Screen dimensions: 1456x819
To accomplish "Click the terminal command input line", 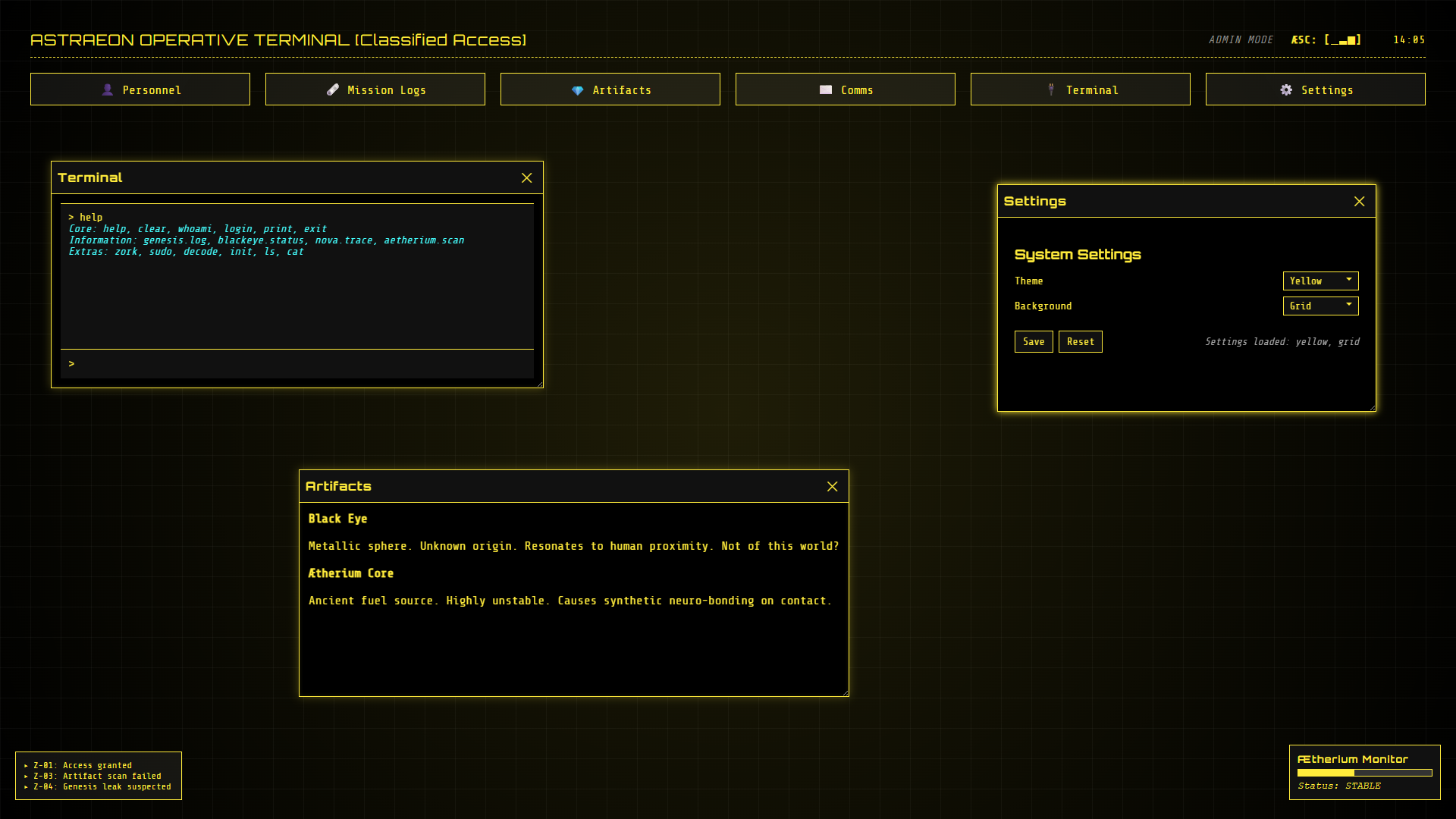I will (296, 363).
